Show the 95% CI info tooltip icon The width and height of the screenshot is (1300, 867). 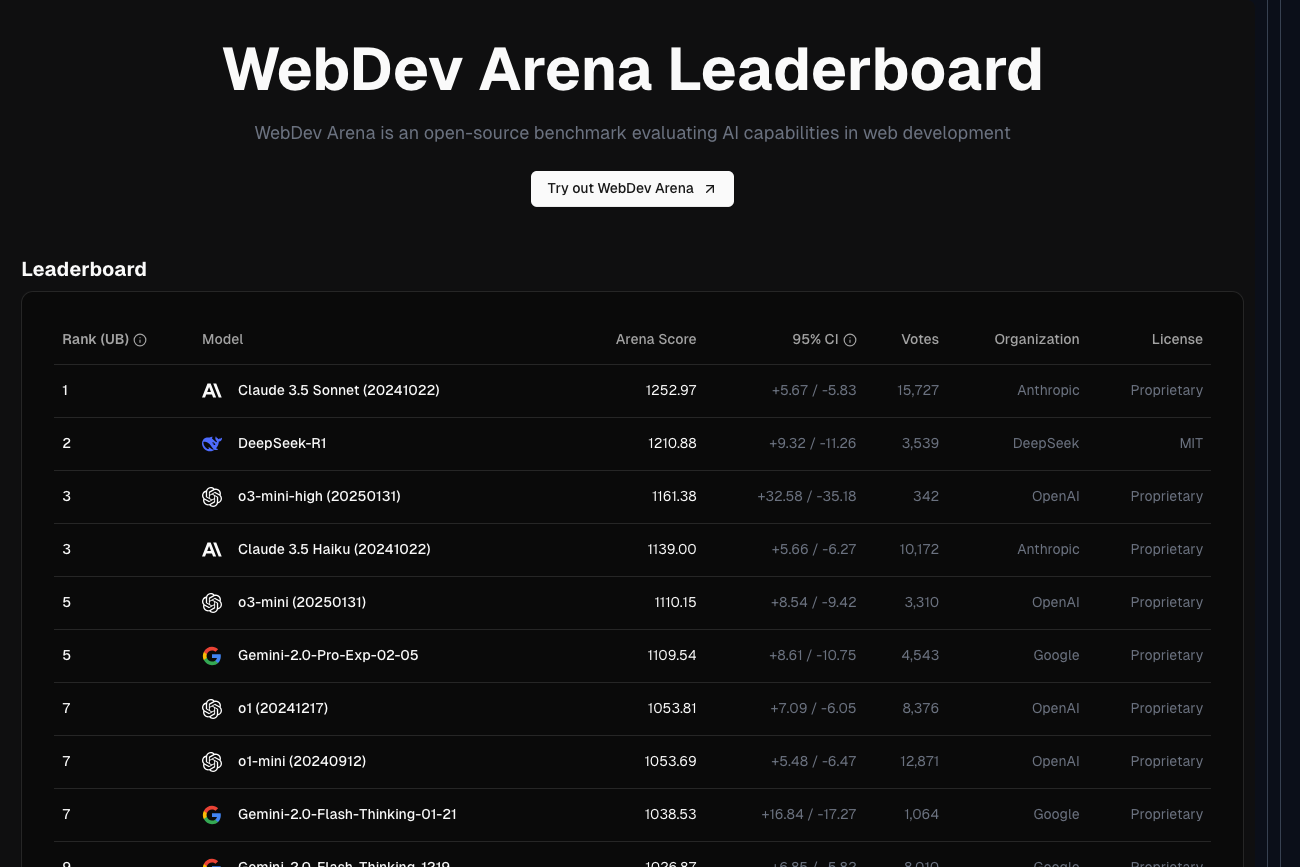pyautogui.click(x=850, y=340)
